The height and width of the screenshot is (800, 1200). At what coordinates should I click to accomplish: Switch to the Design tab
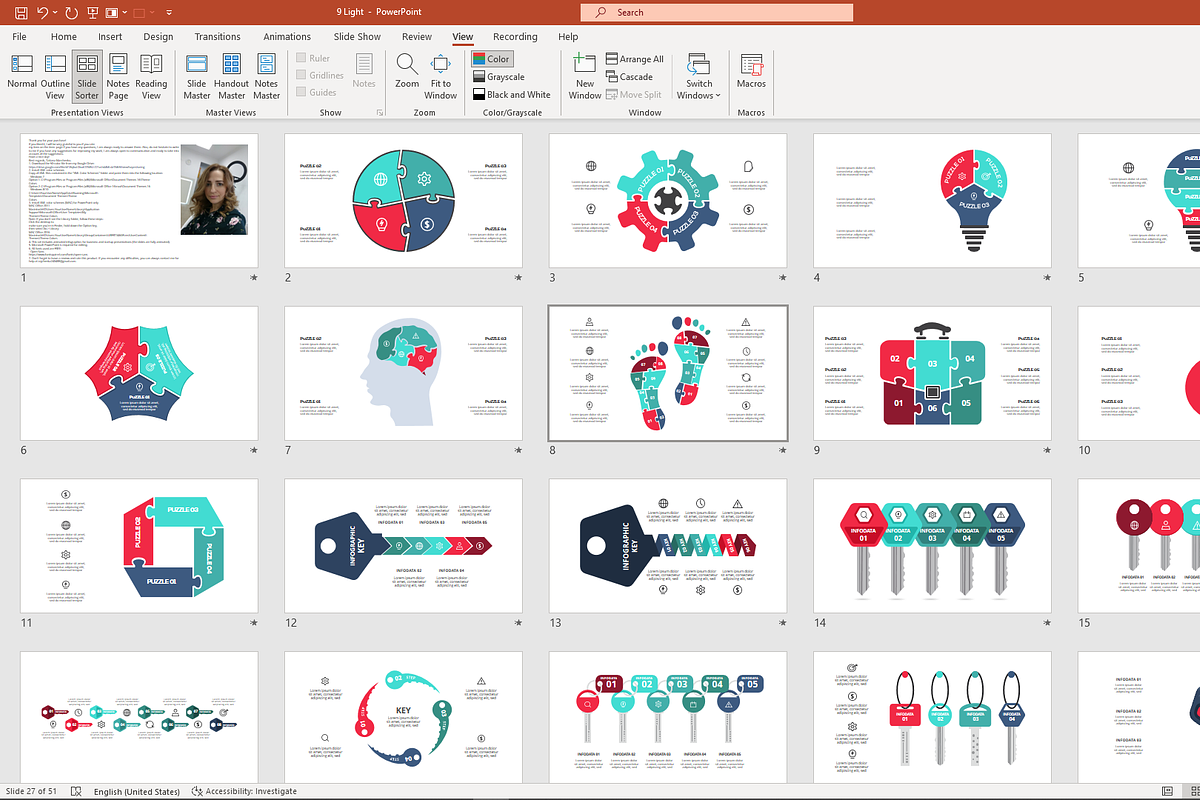pos(158,37)
